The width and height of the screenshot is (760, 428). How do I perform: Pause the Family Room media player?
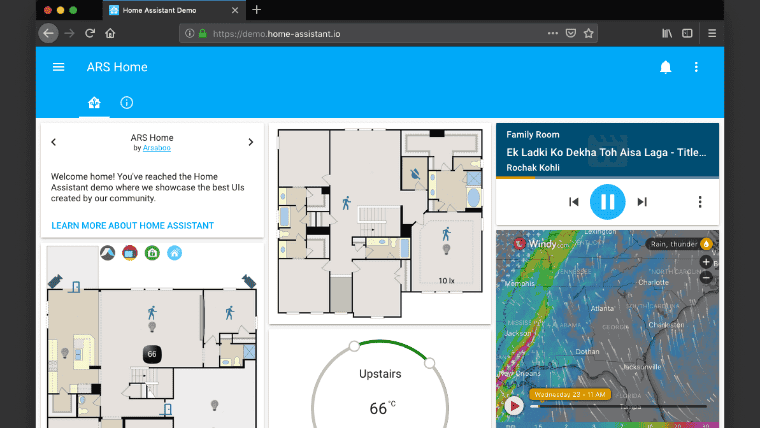click(607, 202)
